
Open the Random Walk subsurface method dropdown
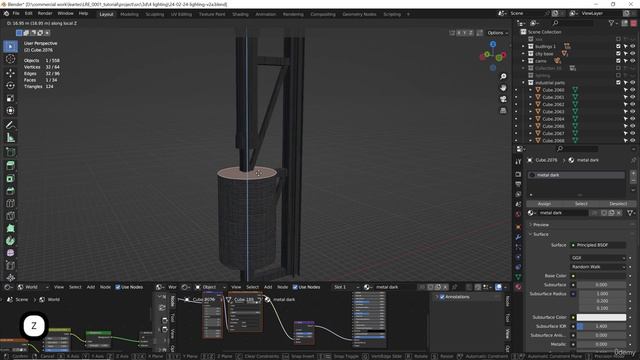[598, 267]
